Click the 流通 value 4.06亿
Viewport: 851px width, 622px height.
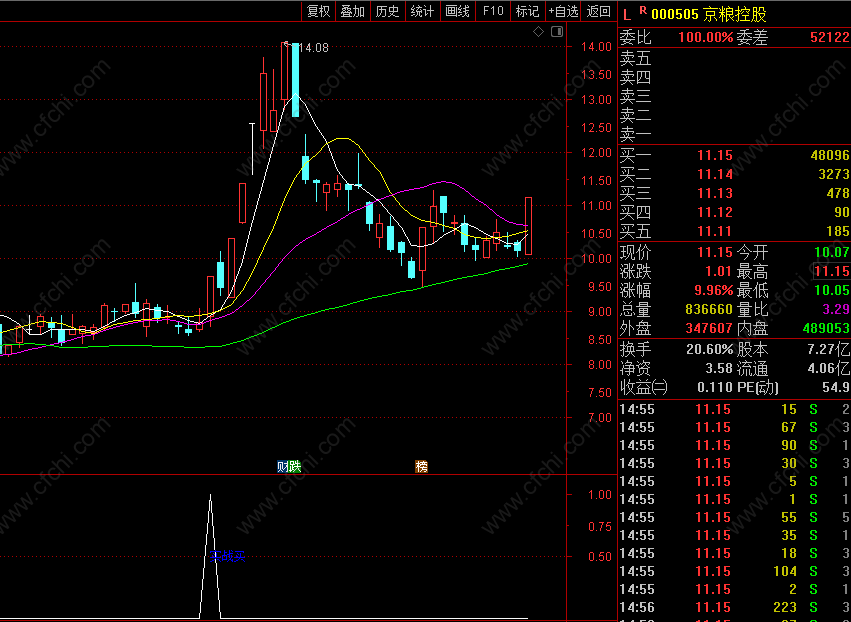pyautogui.click(x=829, y=369)
